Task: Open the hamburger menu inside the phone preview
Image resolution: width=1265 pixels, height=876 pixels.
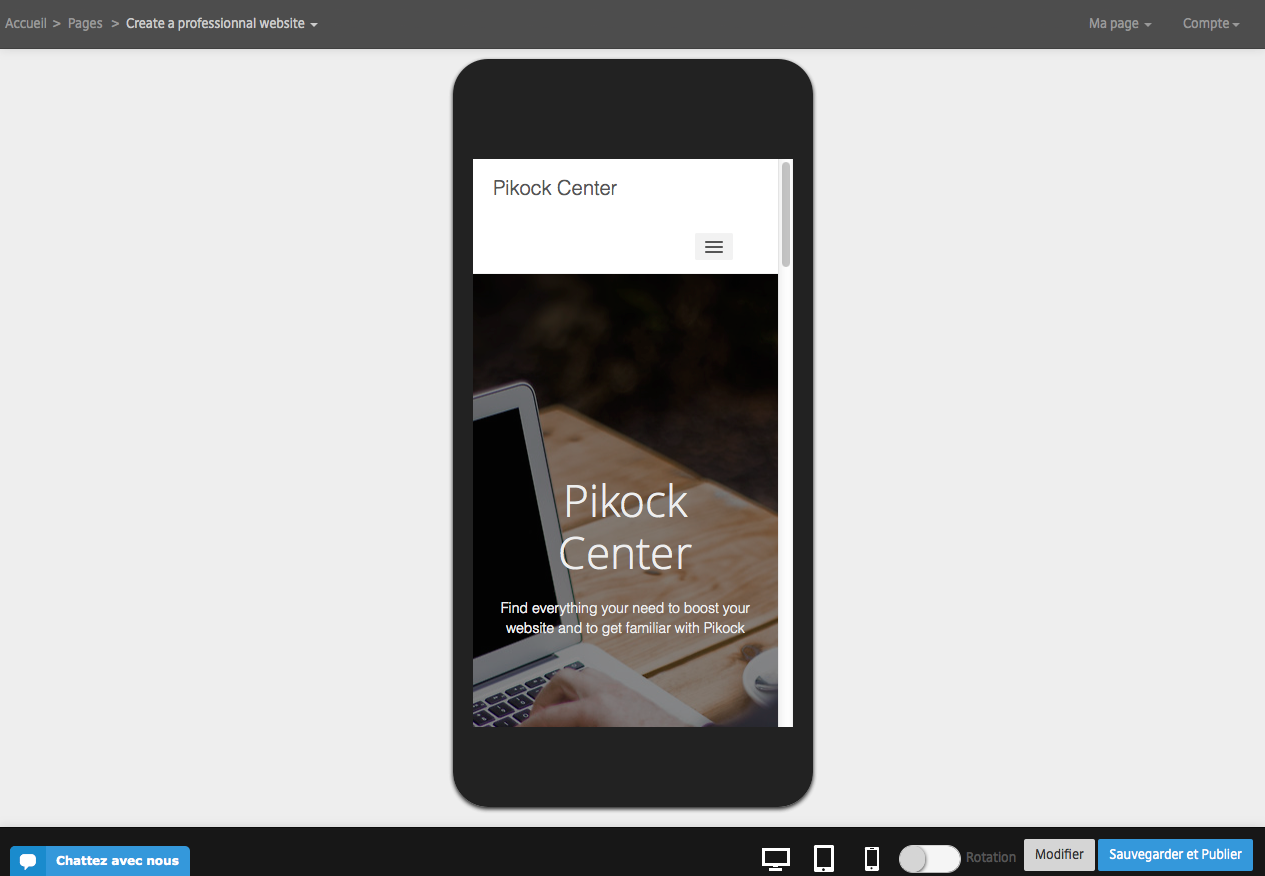Action: (x=713, y=246)
